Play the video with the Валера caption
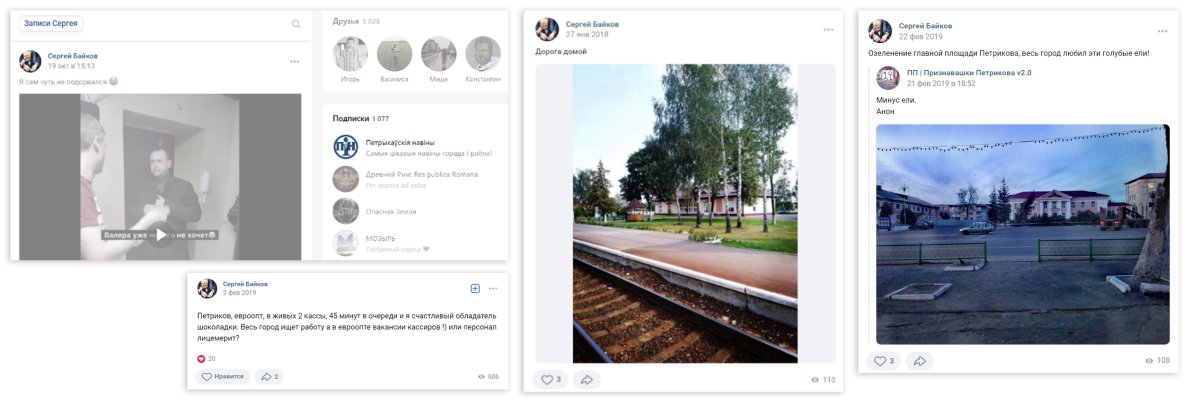 coord(161,235)
